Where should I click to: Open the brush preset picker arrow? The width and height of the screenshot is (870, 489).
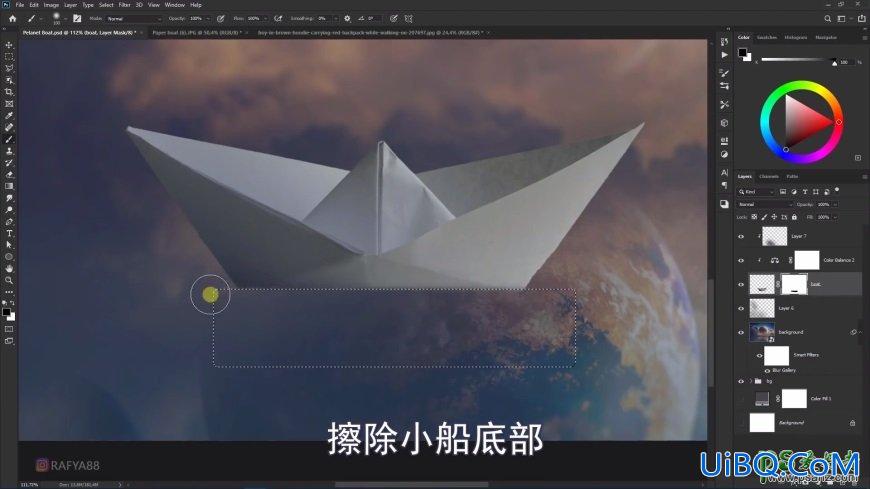coord(65,18)
